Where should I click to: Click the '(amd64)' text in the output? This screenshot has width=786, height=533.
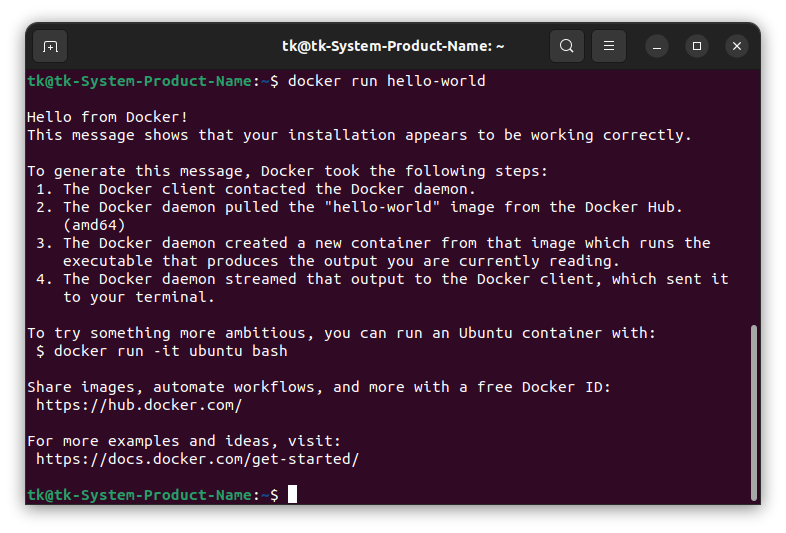click(94, 225)
